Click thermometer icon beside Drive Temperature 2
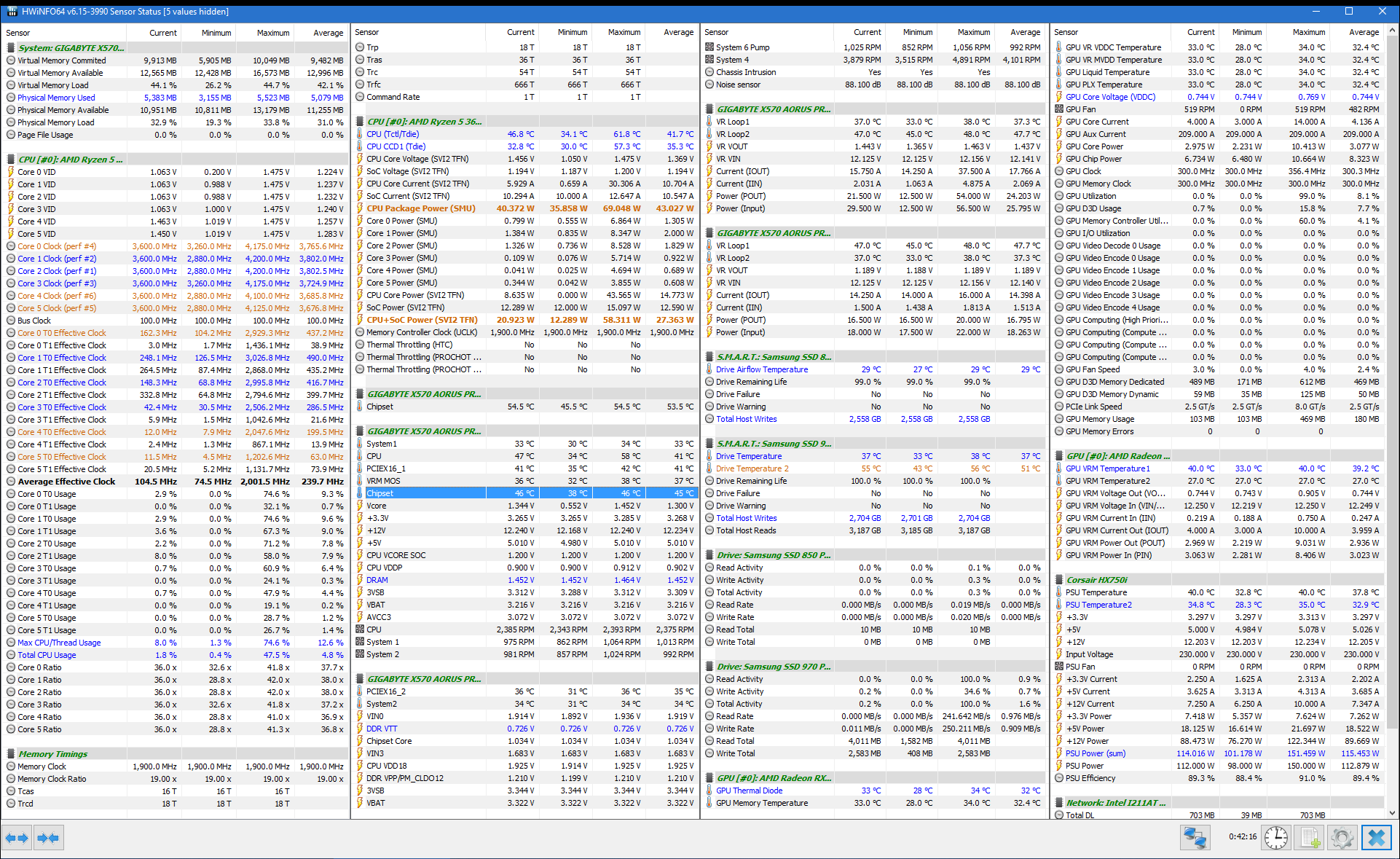 coord(709,468)
